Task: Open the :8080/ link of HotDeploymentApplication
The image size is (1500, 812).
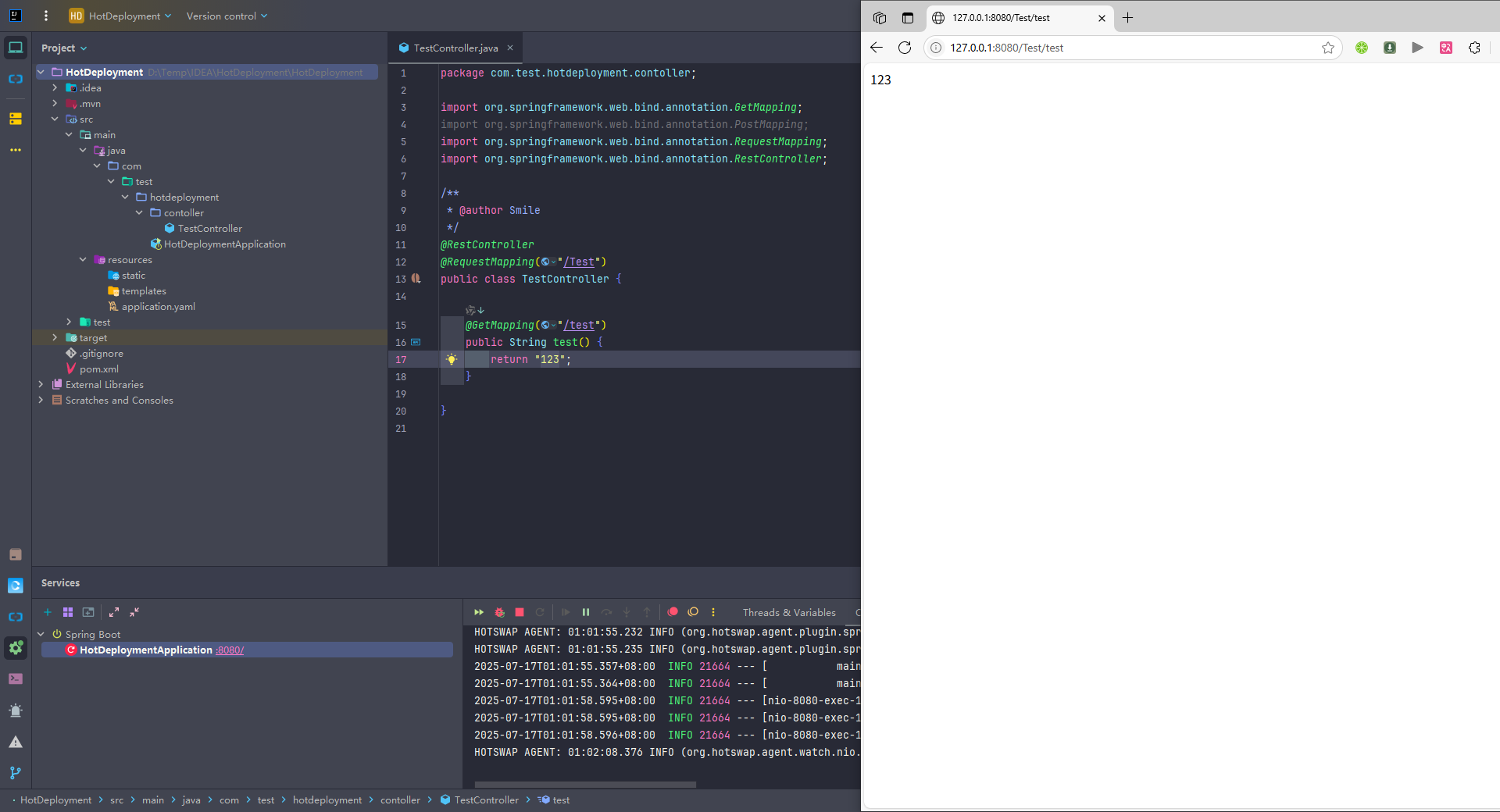Action: pos(230,650)
